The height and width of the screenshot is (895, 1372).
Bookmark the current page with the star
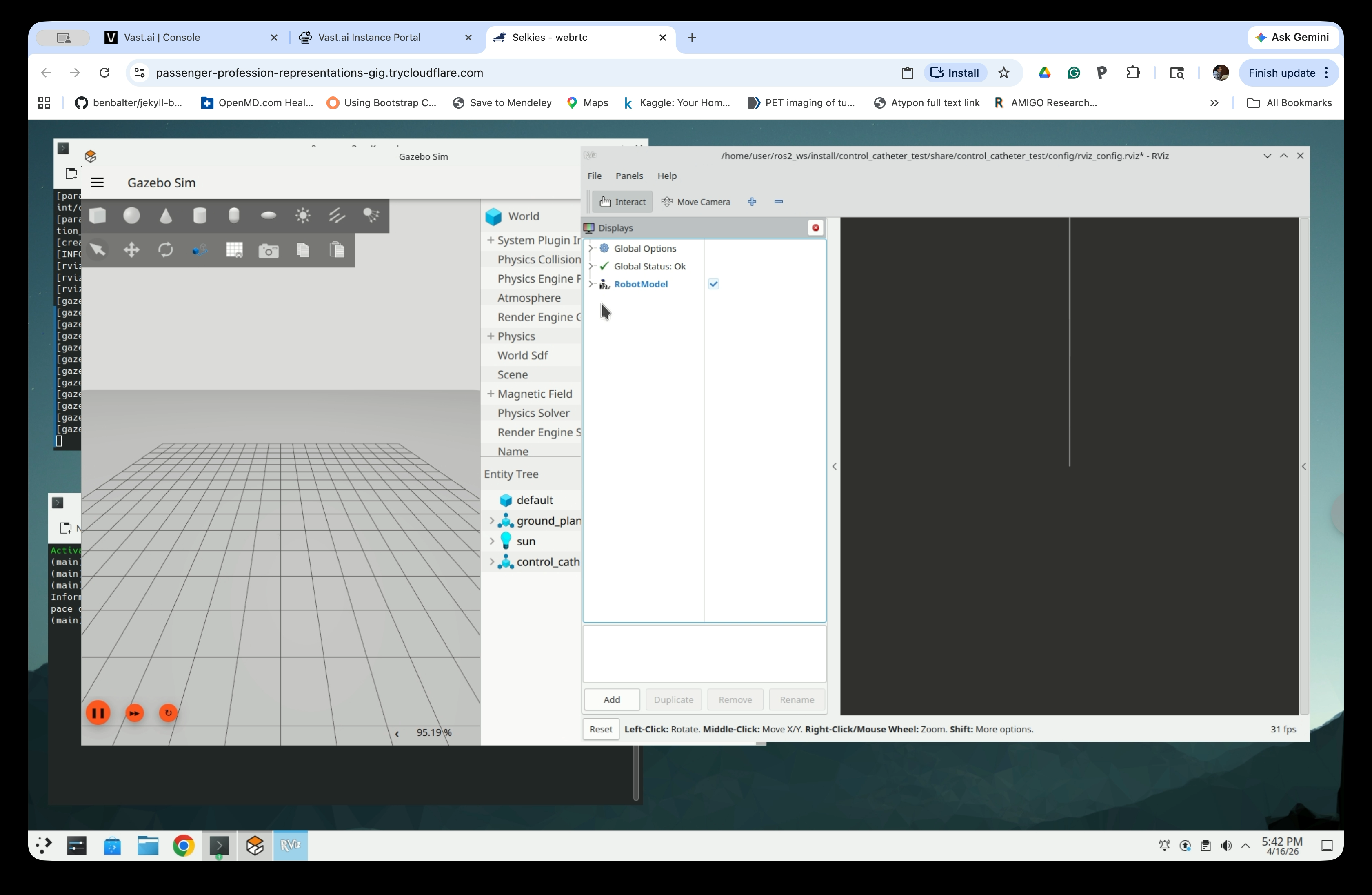click(x=1003, y=73)
